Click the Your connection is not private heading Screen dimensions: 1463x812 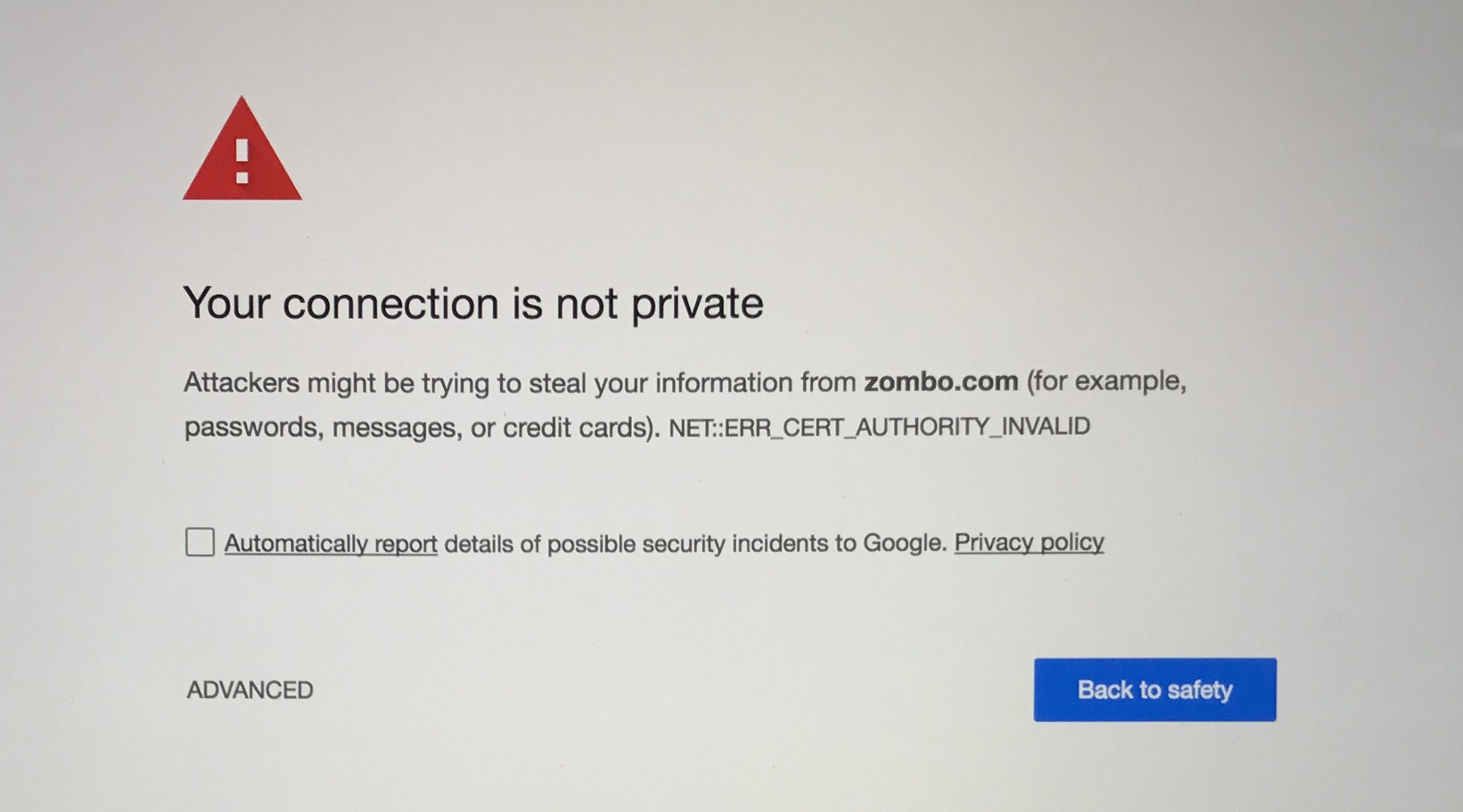(475, 303)
